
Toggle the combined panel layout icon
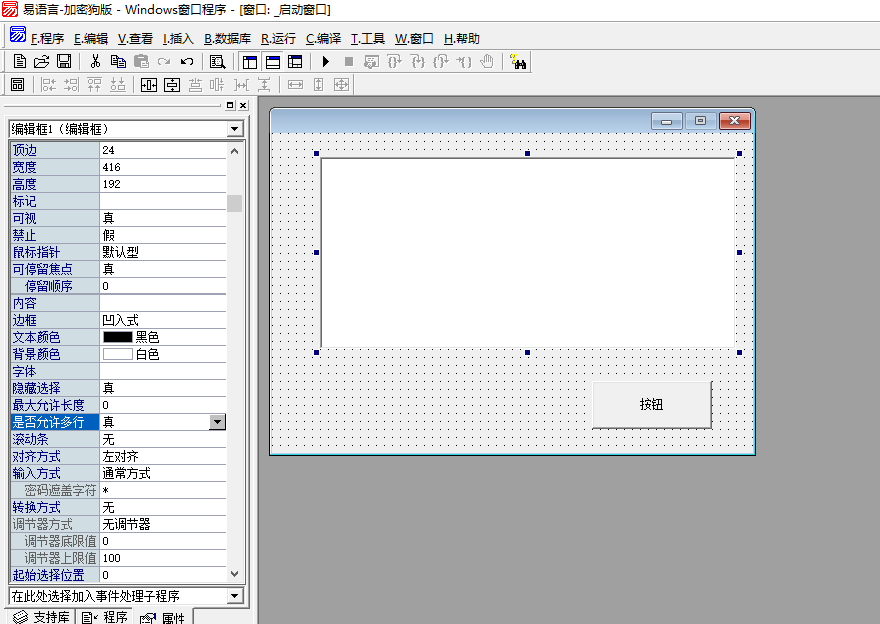[295, 62]
